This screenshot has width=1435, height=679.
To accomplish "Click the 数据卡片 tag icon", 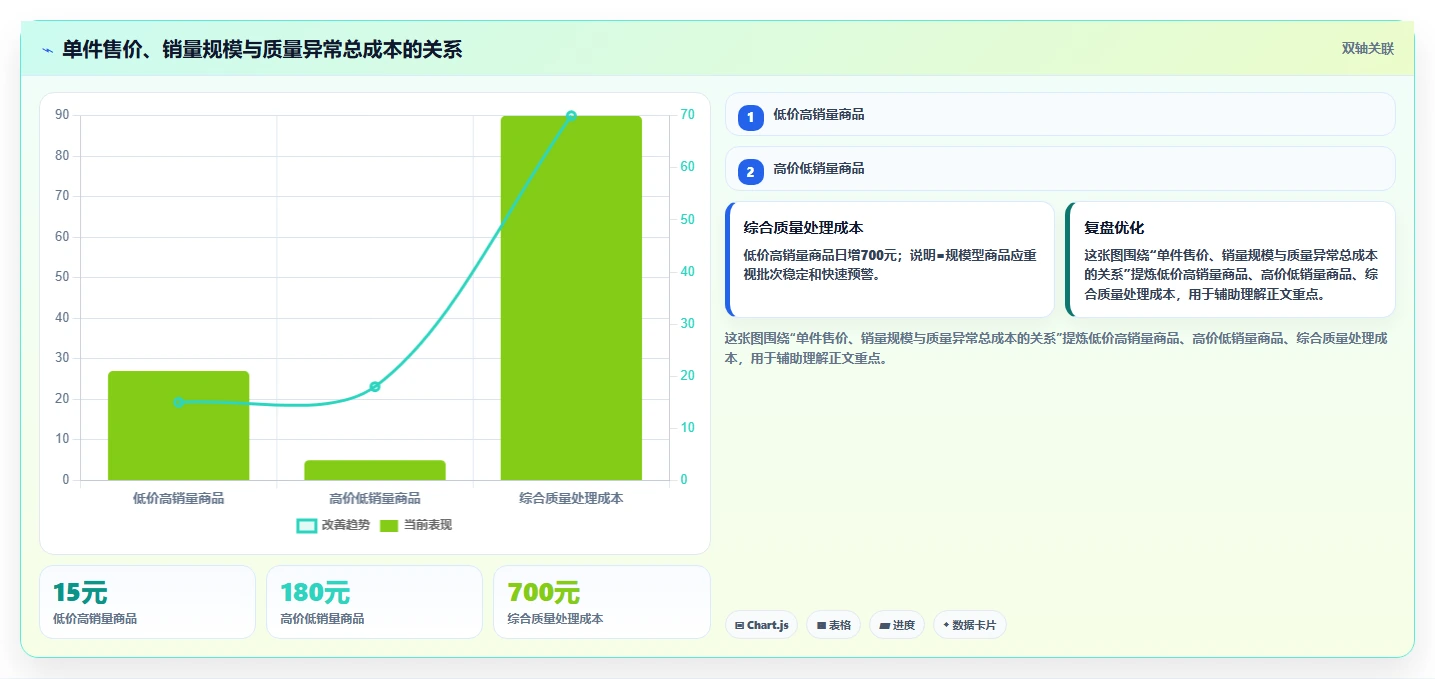I will (946, 625).
